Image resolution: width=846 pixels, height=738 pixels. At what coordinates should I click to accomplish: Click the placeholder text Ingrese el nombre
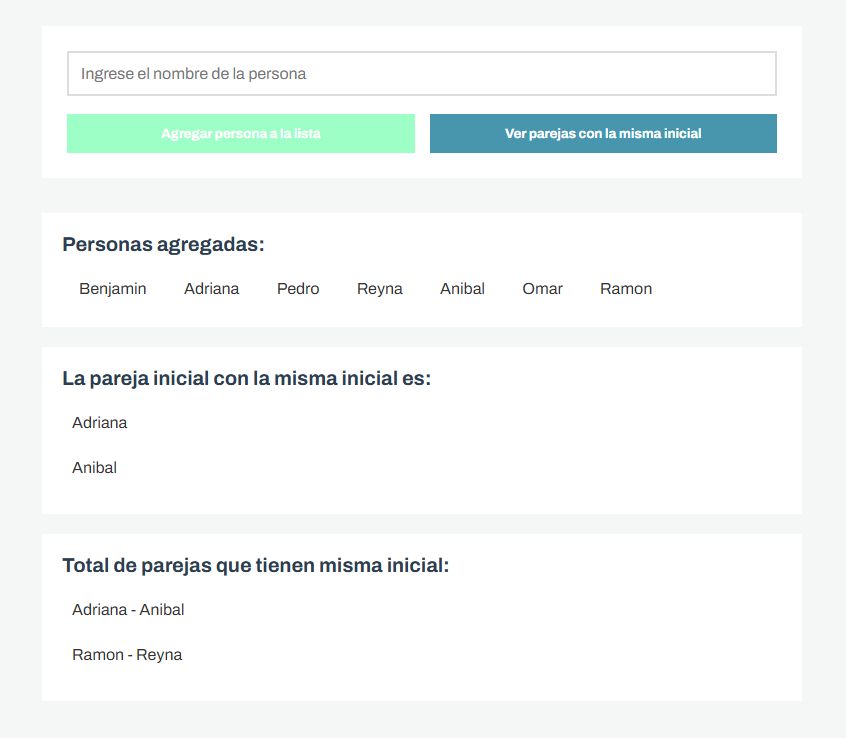click(x=194, y=73)
